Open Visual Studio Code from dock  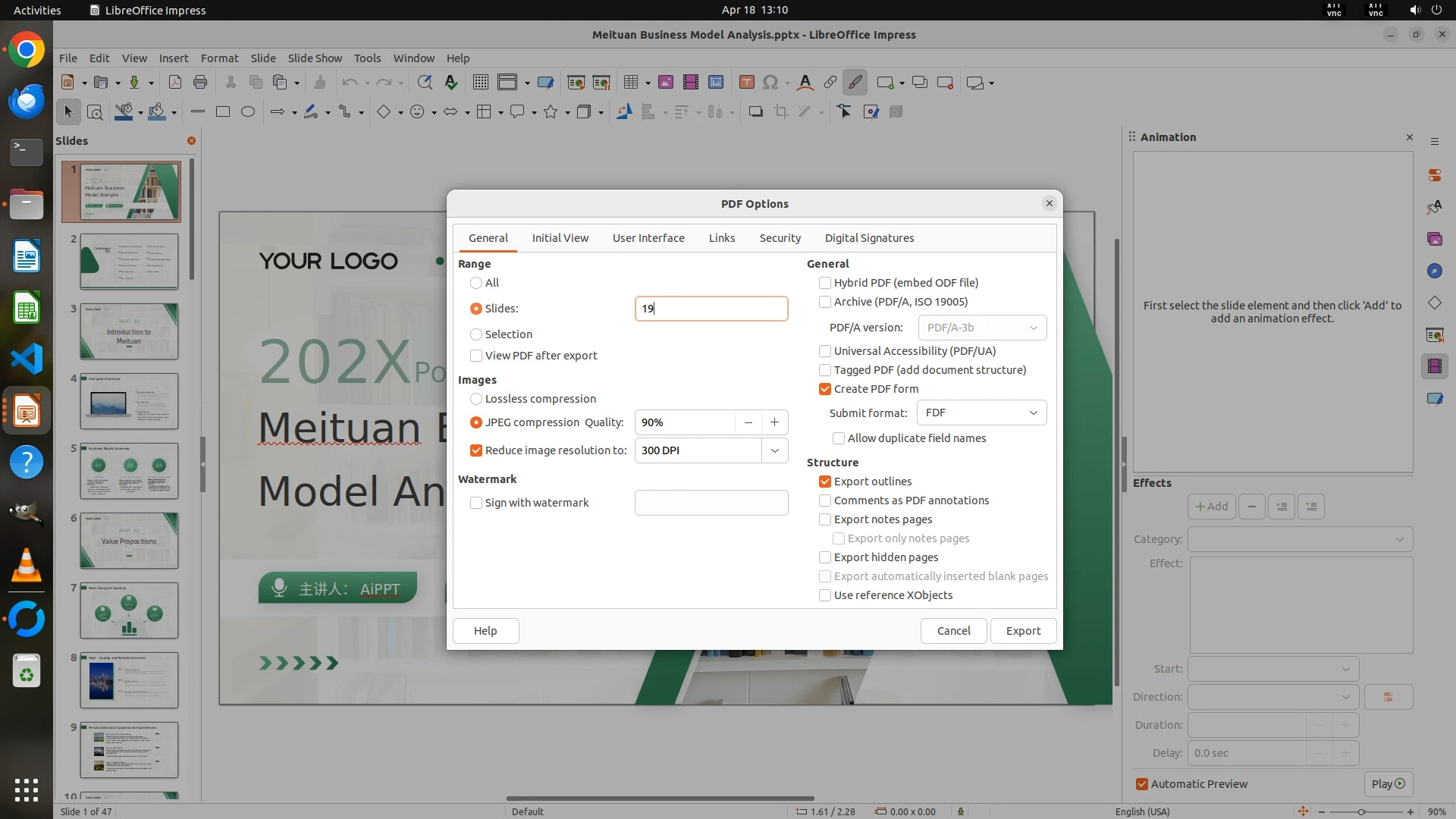(27, 359)
